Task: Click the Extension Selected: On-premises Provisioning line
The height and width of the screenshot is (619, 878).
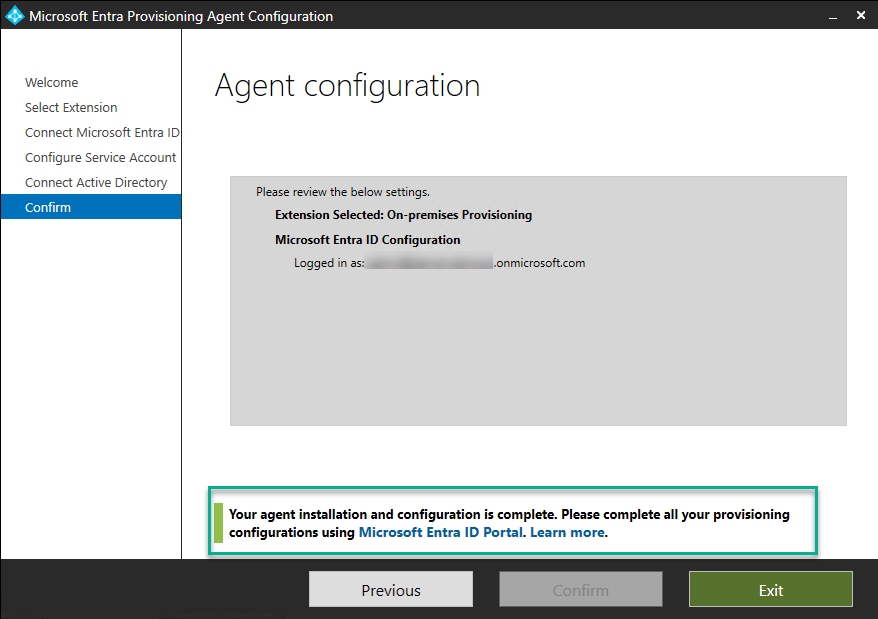Action: point(403,215)
